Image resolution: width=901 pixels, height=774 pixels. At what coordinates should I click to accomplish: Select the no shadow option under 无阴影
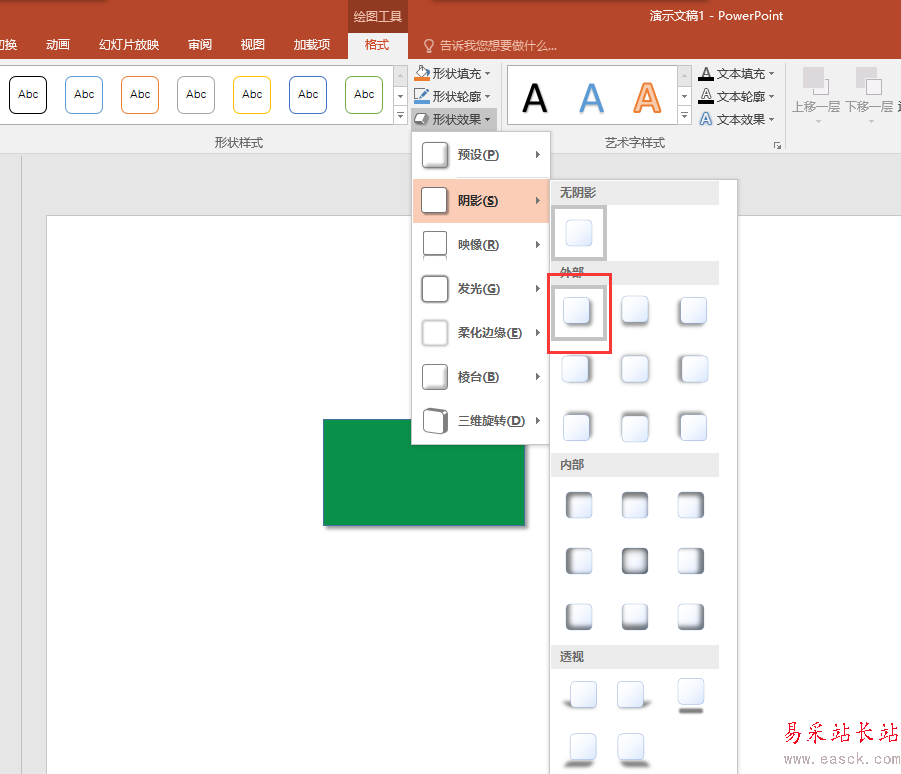[x=579, y=233]
